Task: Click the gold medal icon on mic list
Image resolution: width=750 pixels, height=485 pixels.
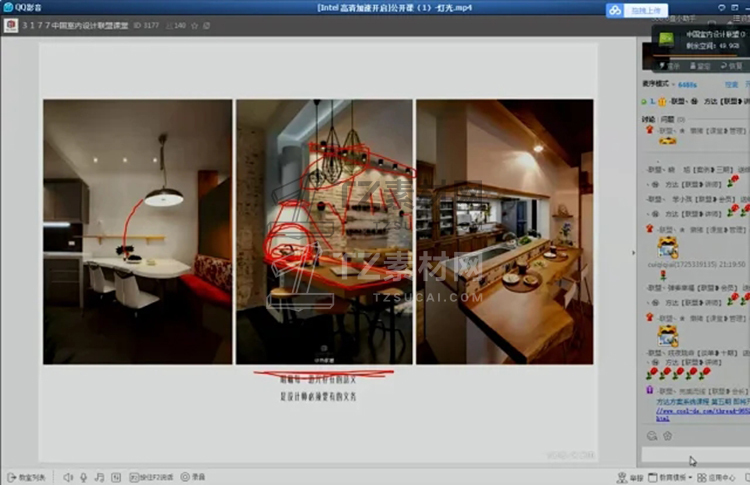Action: 662,101
